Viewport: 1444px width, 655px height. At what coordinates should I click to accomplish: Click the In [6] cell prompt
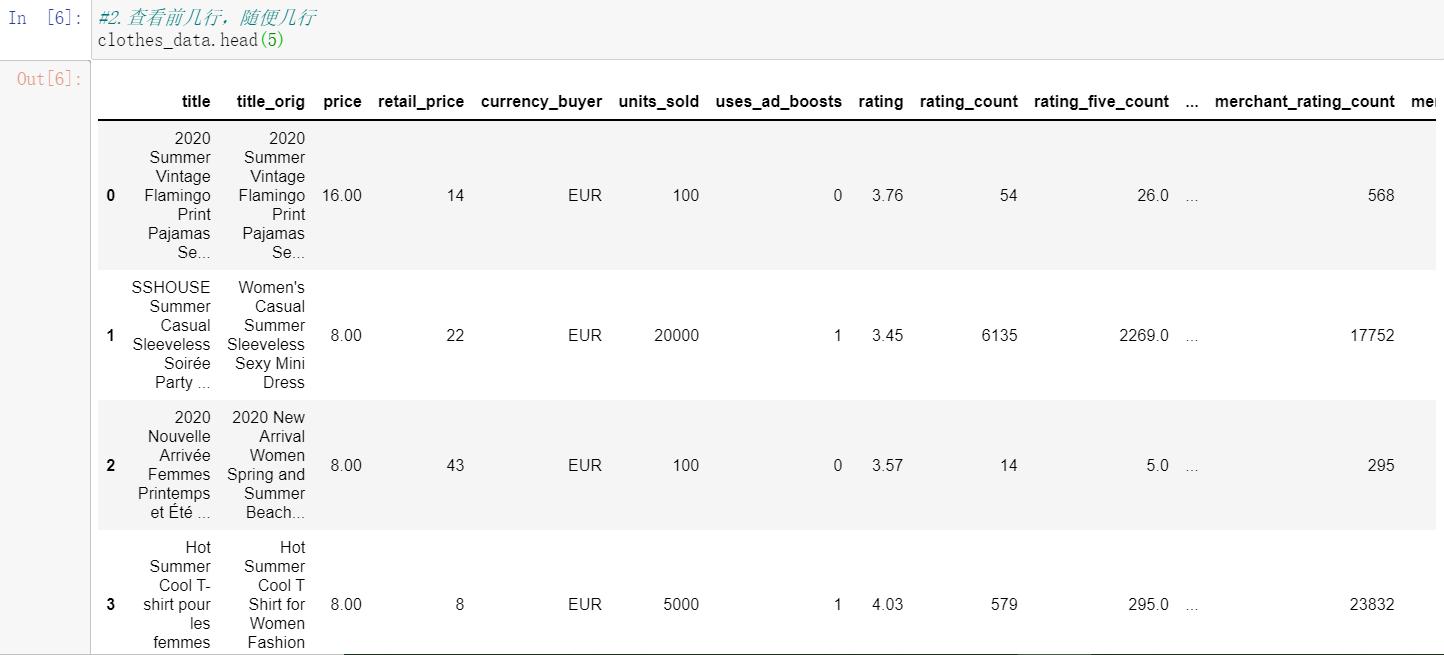[x=45, y=19]
